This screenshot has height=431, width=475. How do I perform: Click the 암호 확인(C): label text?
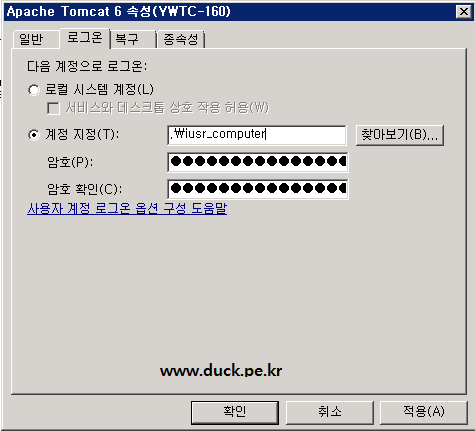pyautogui.click(x=85, y=189)
